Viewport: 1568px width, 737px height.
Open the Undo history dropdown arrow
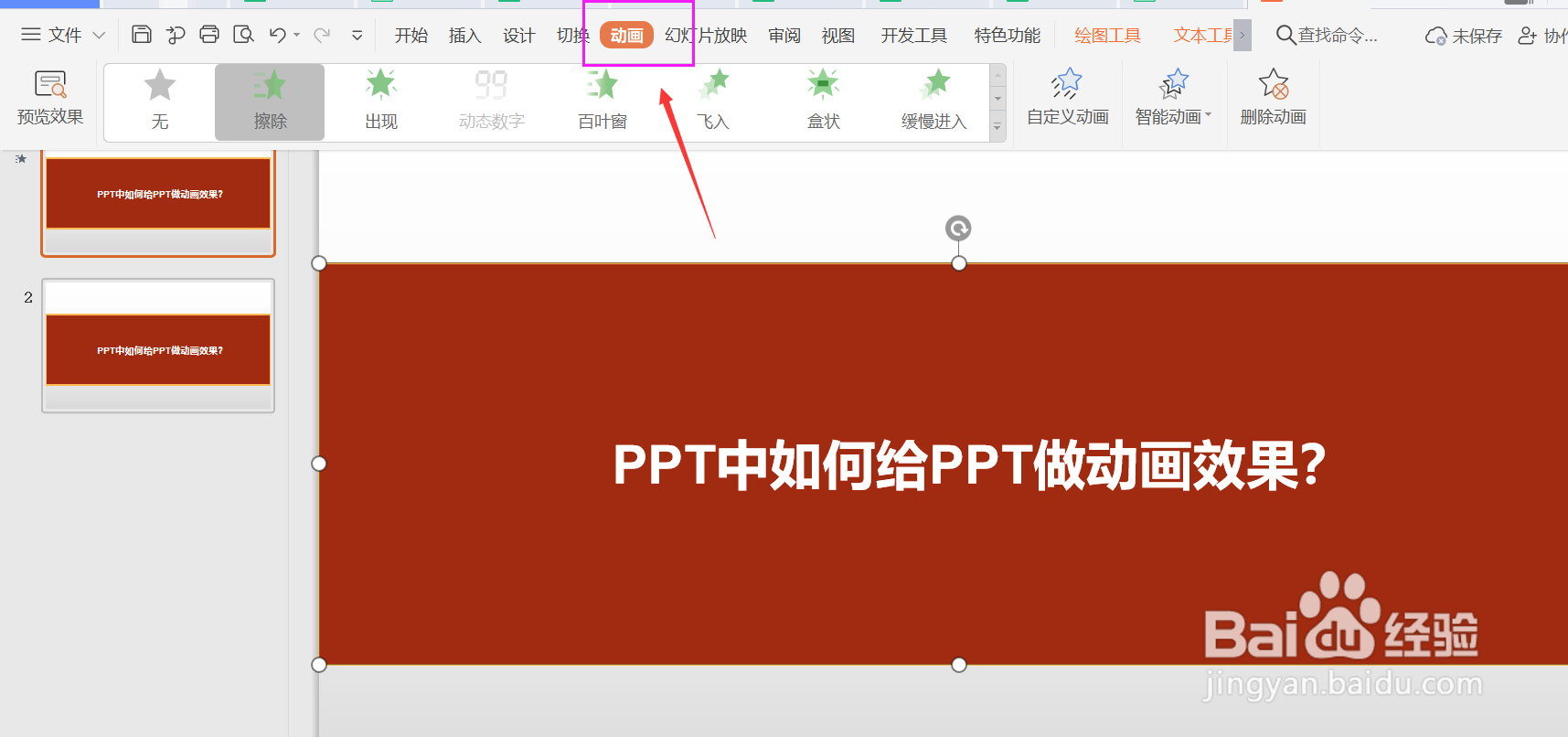click(x=297, y=36)
